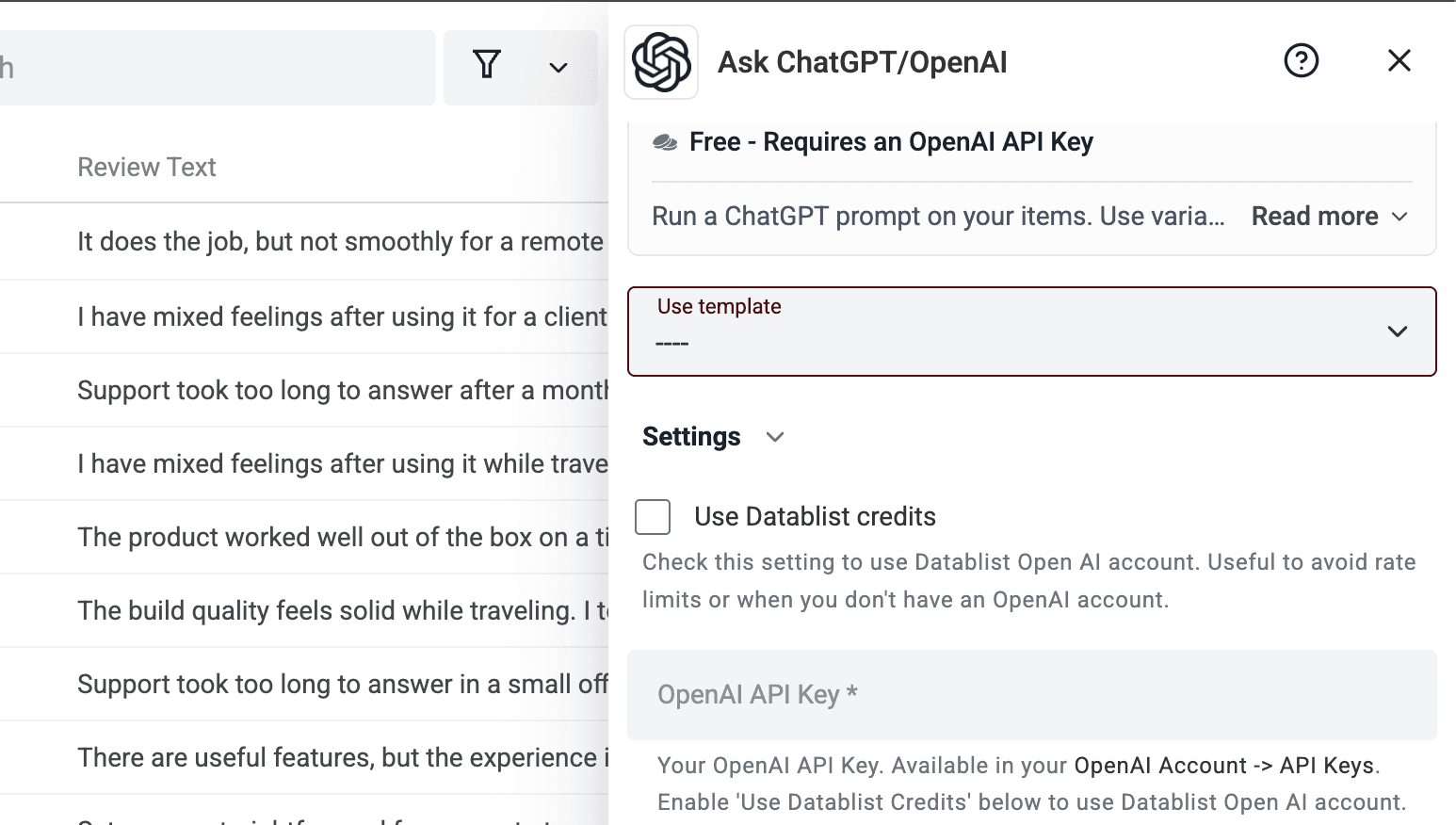Click the 'Run a ChatGPT prompt on your items' description
The height and width of the screenshot is (825, 1456).
(x=938, y=217)
